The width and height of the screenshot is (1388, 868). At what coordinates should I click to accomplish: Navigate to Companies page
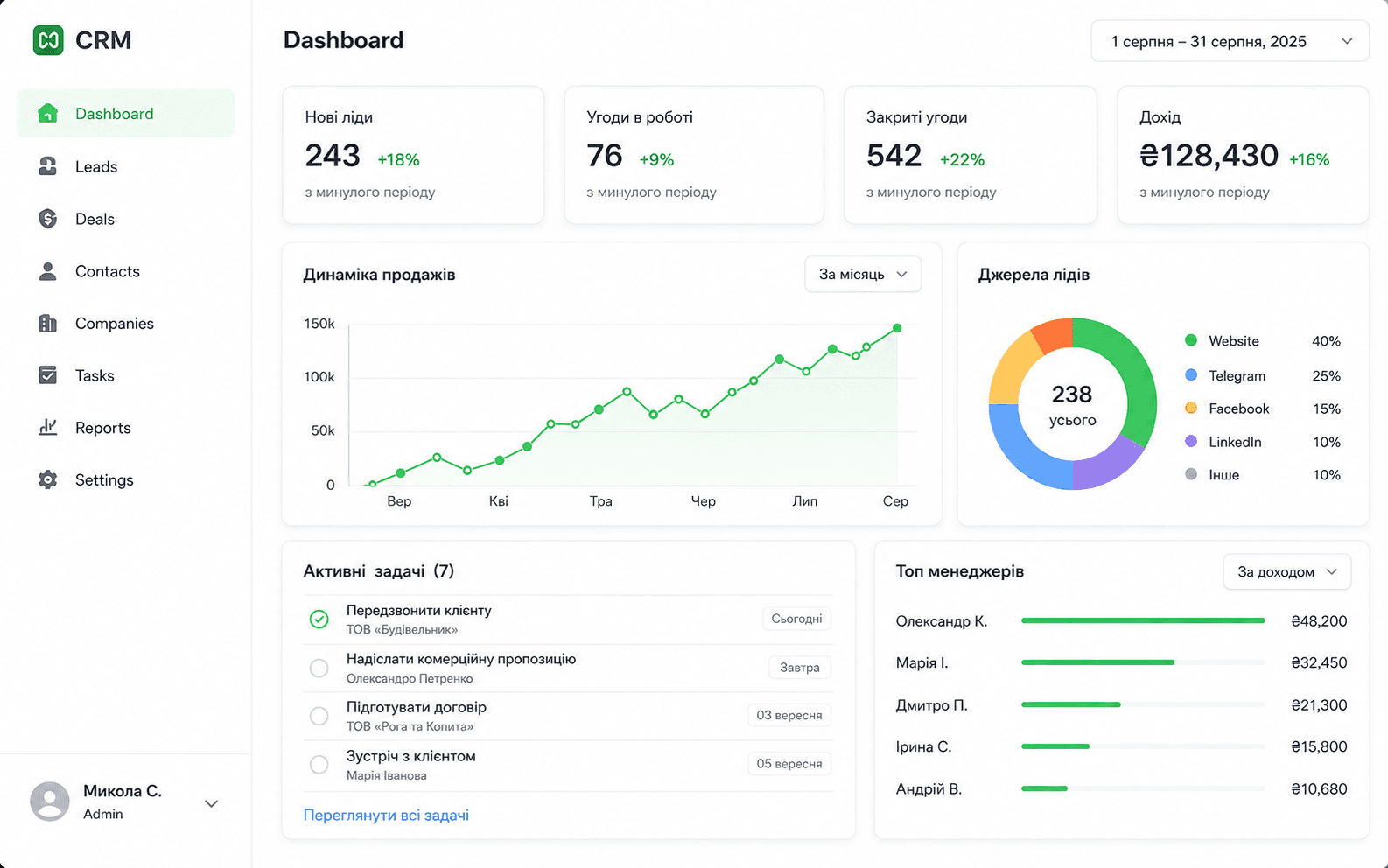125,324
